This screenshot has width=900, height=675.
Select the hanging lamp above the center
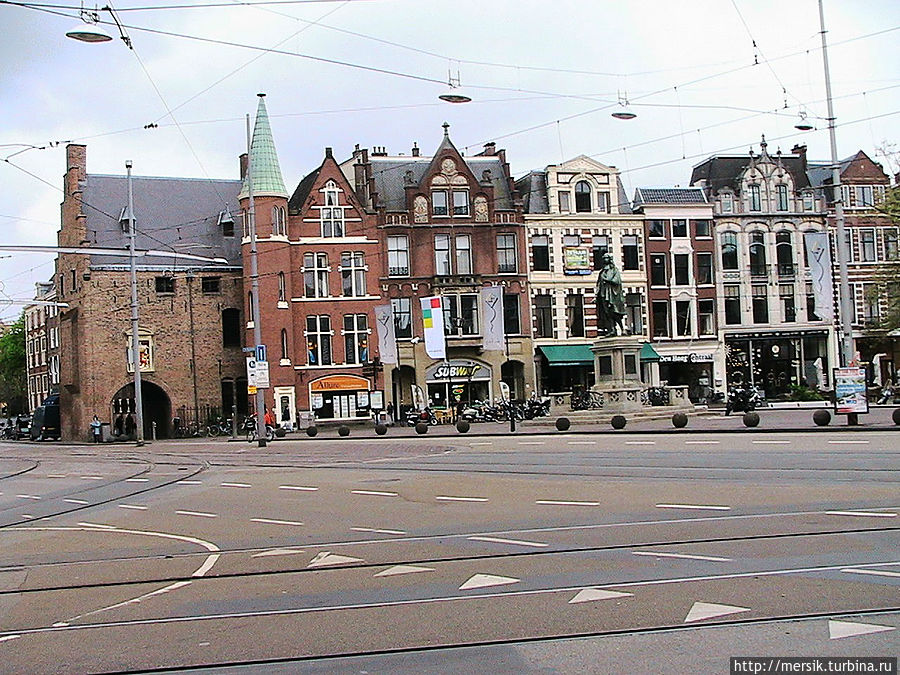455,97
